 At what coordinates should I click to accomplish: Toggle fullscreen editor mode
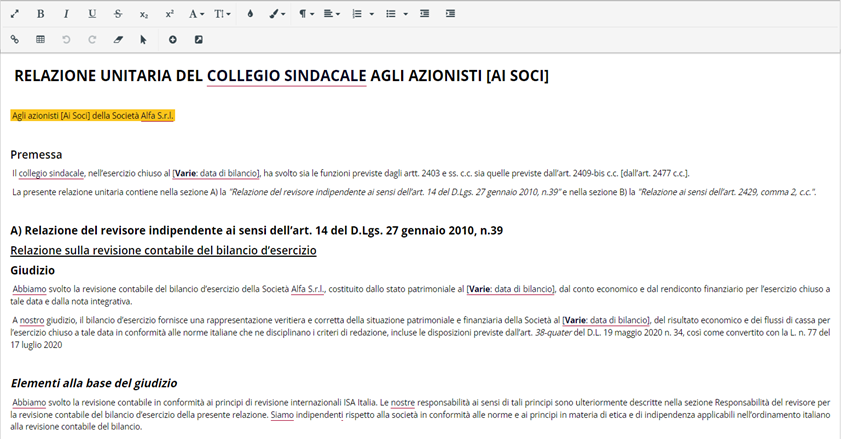click(x=14, y=14)
